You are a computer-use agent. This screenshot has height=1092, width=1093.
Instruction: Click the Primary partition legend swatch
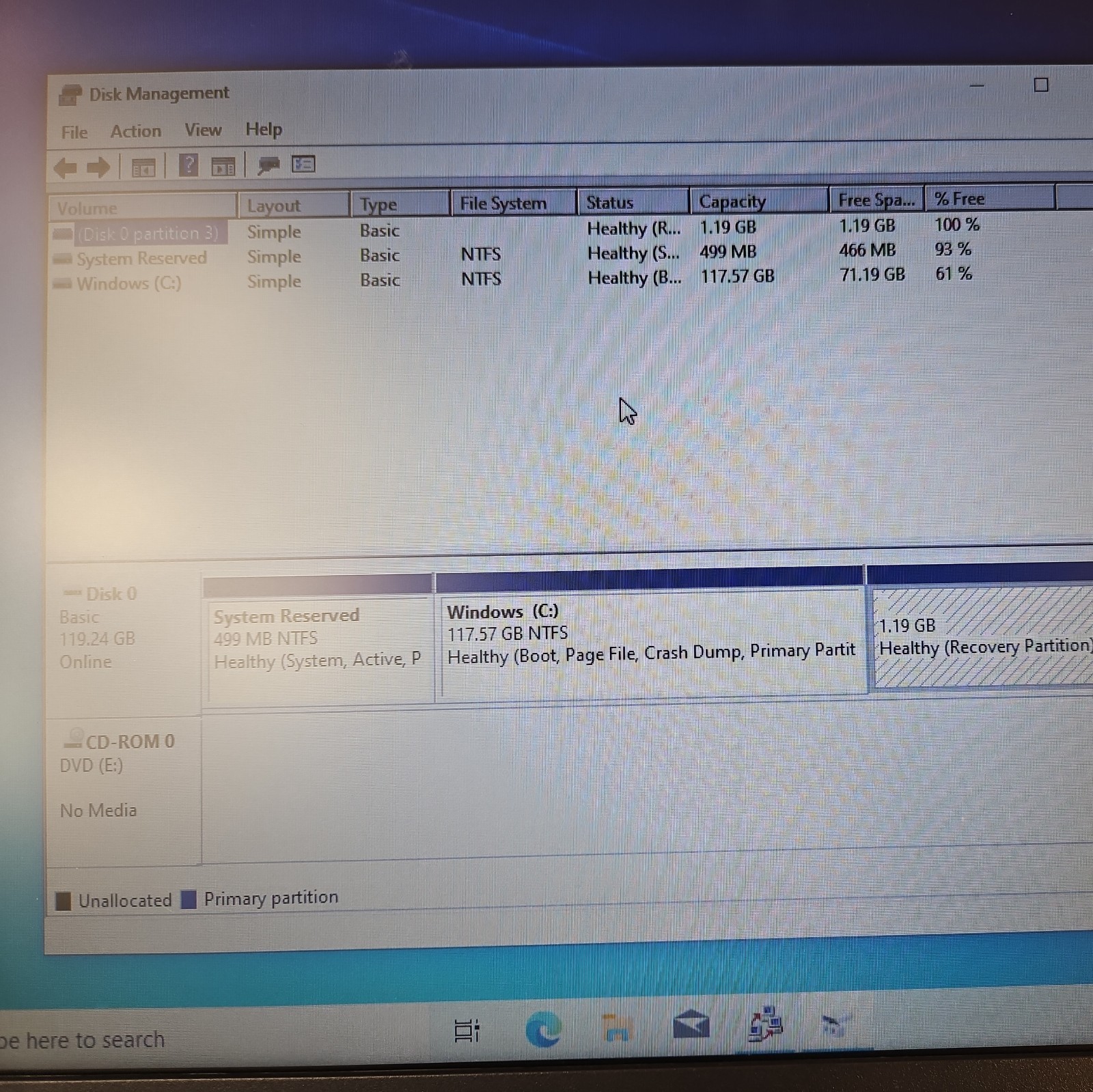(189, 899)
